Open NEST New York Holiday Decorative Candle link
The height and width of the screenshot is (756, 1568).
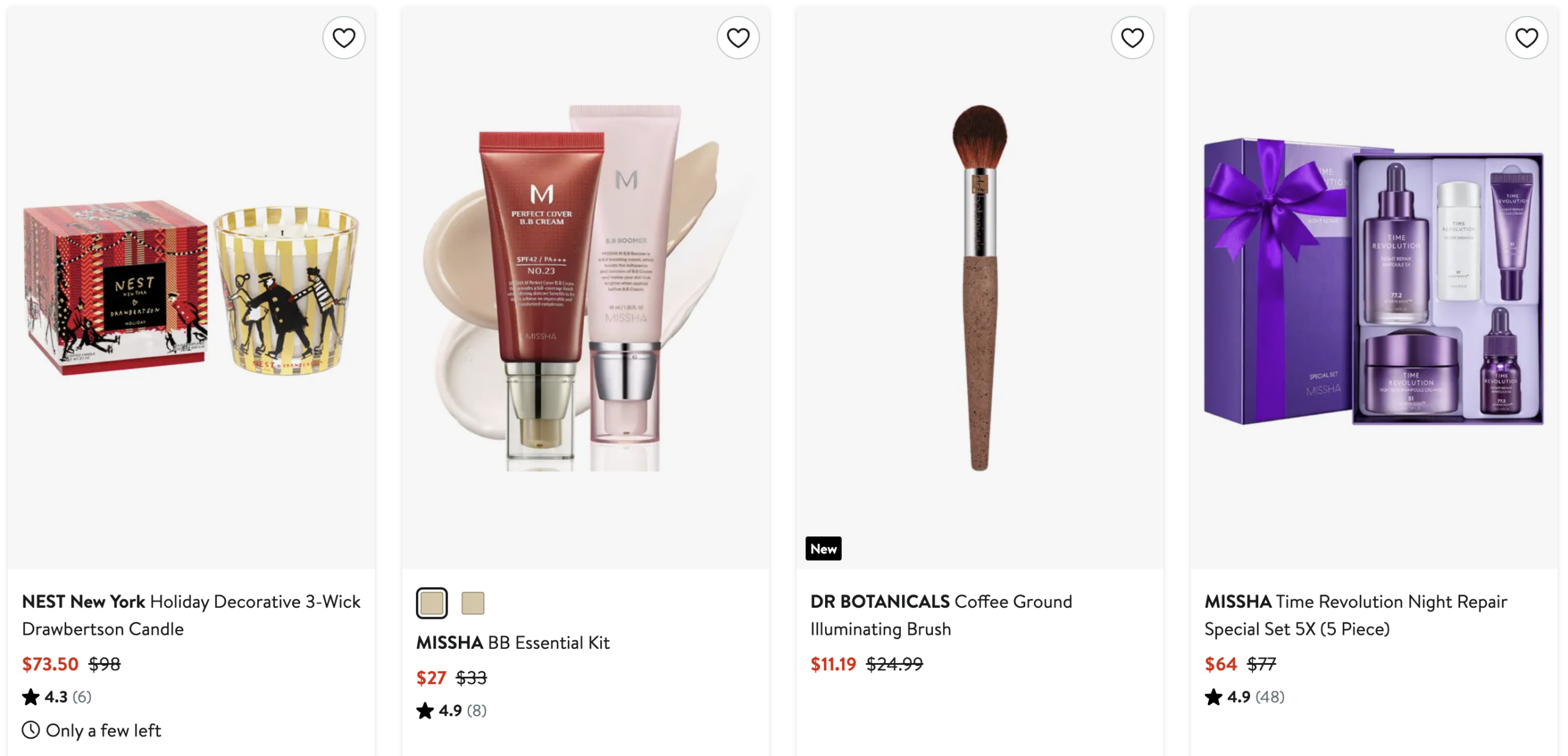pos(191,615)
